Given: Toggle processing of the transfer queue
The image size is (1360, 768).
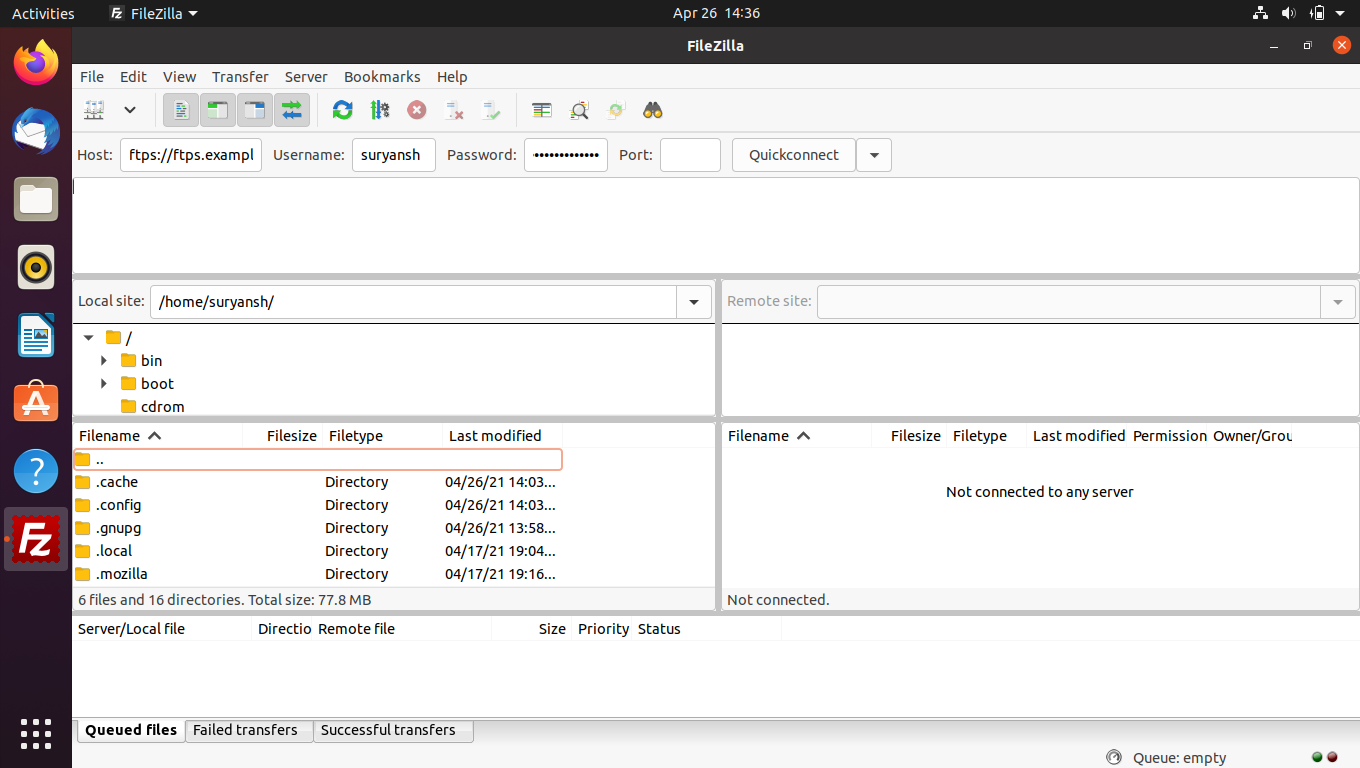Looking at the screenshot, I should 379,110.
